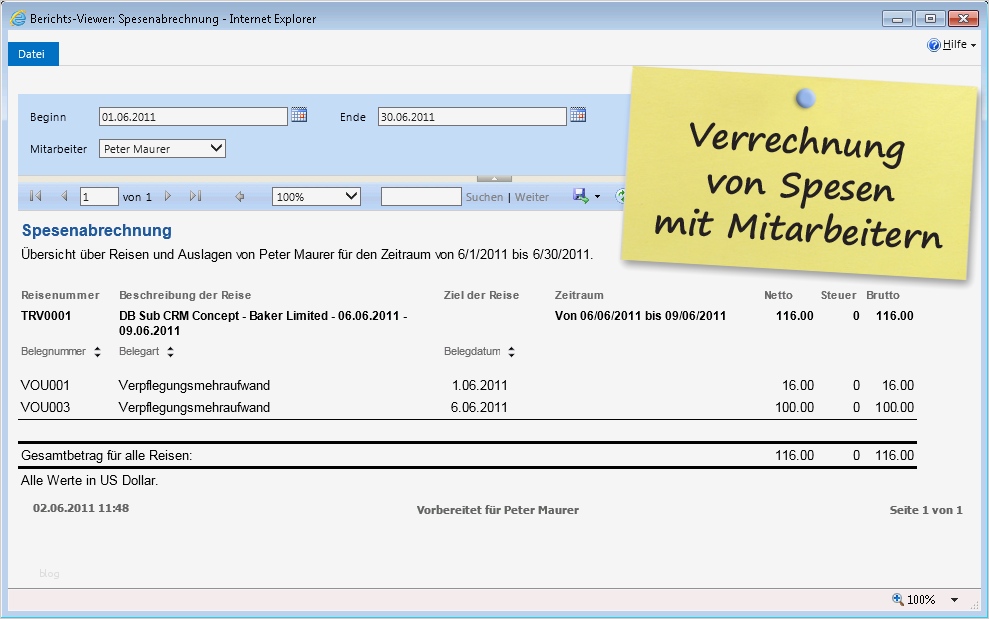Screen dimensions: 989x619
Task: Click the Weiter link
Action: point(531,196)
